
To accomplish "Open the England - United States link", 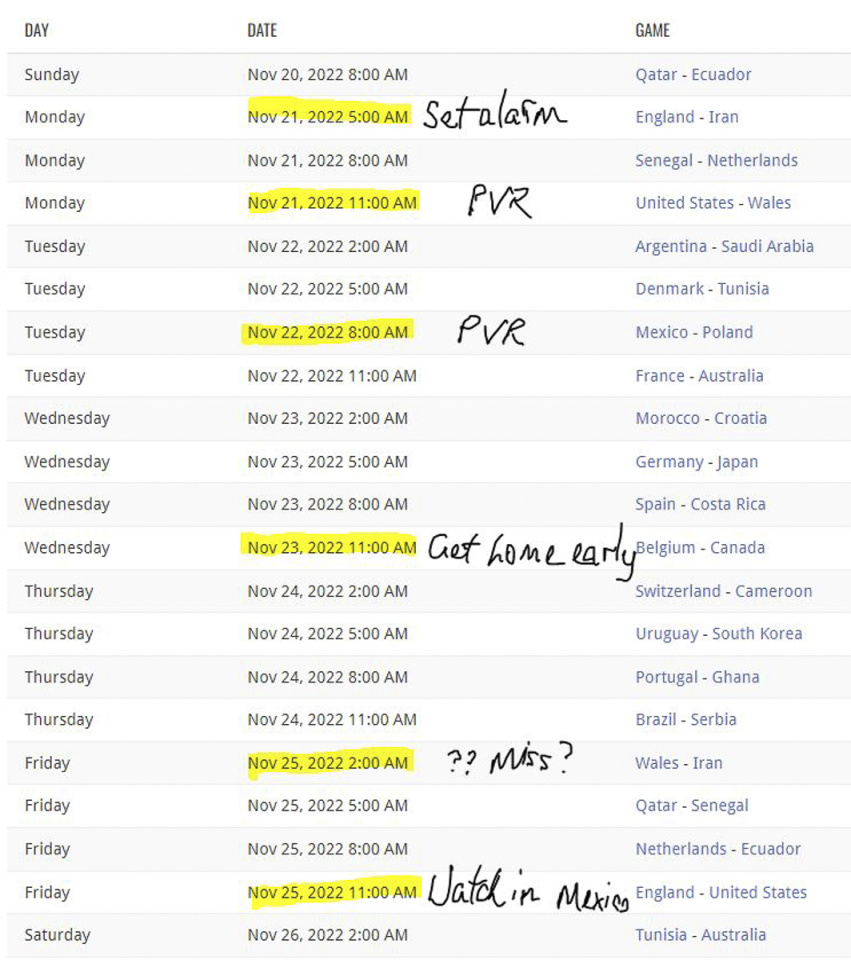I will 721,892.
